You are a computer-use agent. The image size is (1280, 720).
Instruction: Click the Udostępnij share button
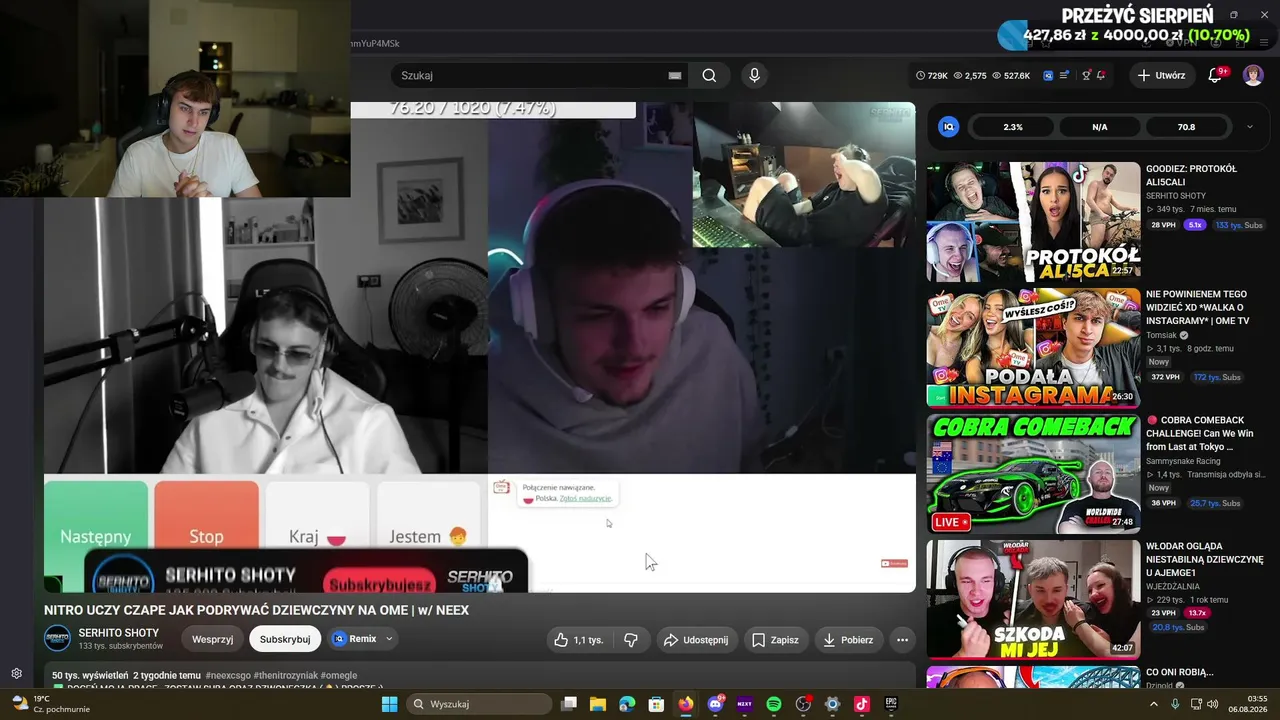click(696, 640)
